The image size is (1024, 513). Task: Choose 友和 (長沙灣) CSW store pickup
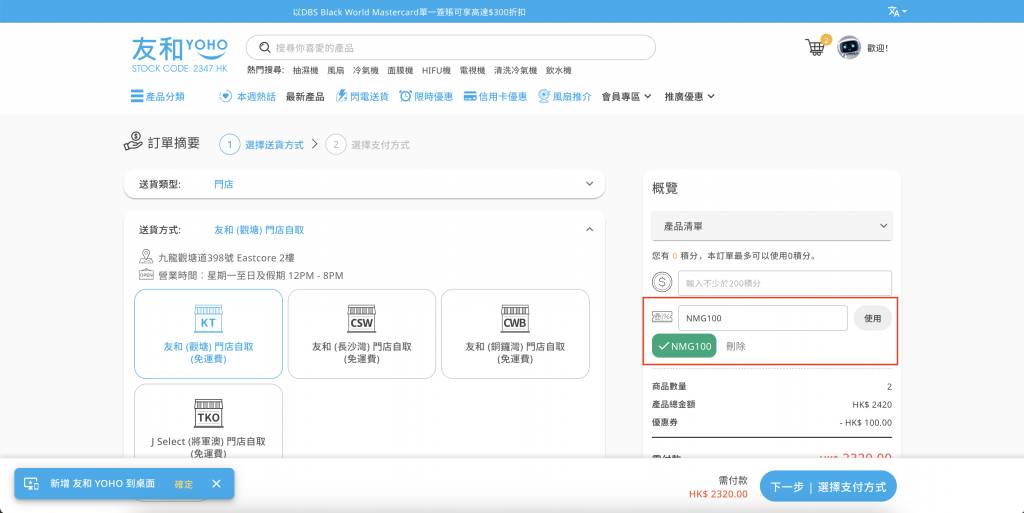pyautogui.click(x=362, y=334)
